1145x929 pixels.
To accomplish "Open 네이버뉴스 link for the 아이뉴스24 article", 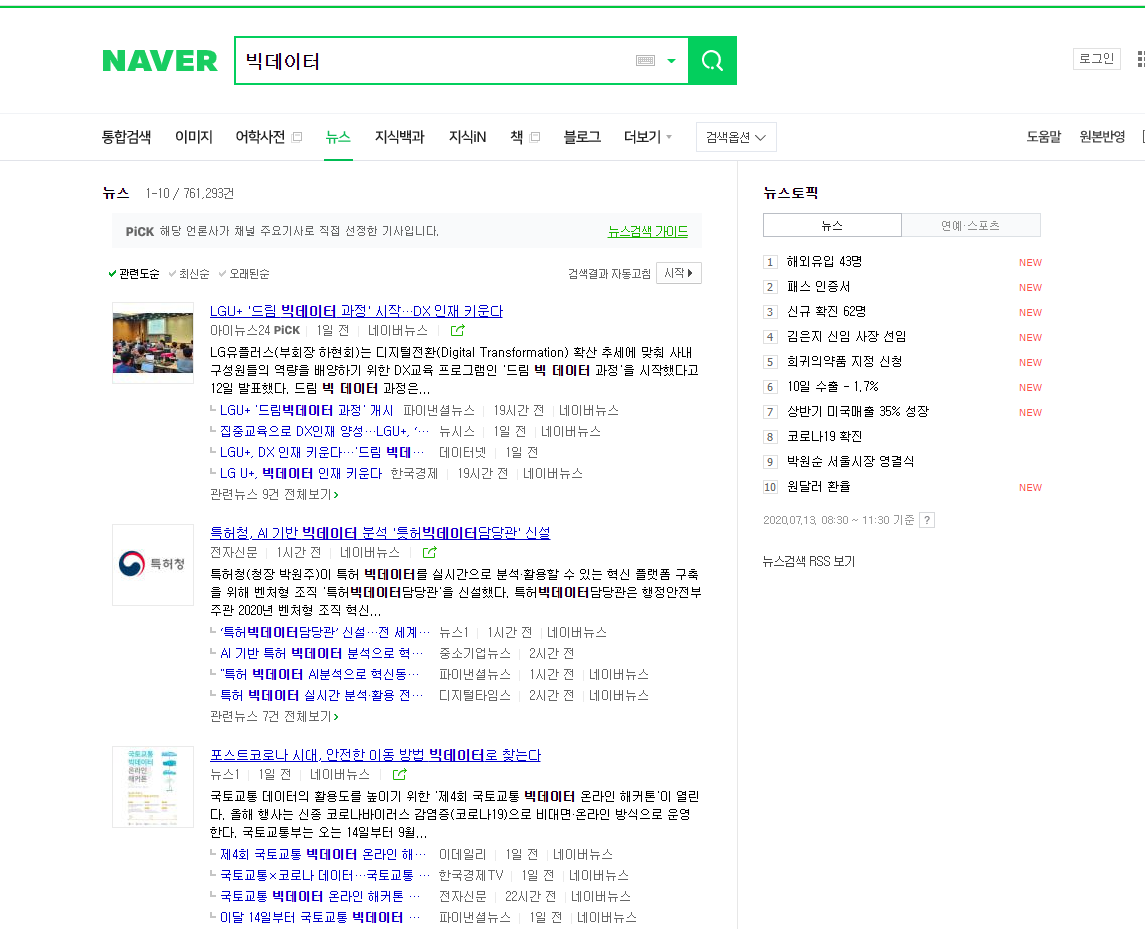I will click(397, 331).
